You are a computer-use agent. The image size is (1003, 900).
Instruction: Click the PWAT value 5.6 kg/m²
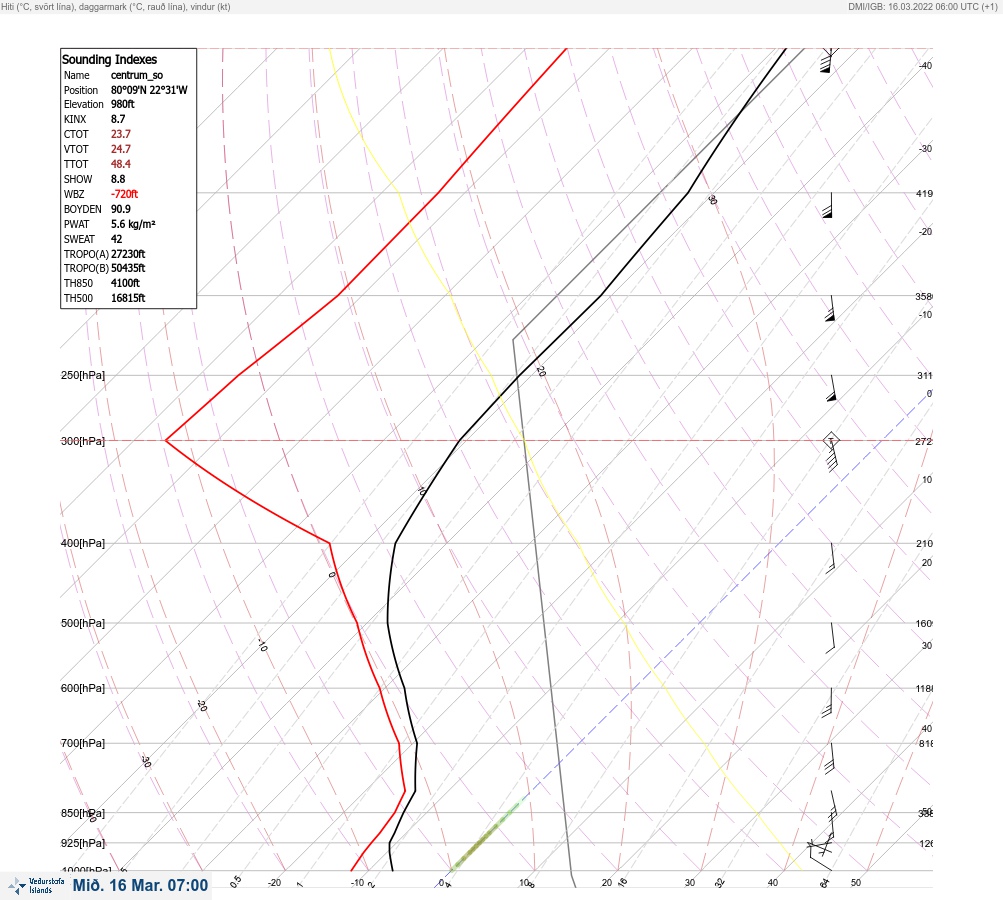133,224
